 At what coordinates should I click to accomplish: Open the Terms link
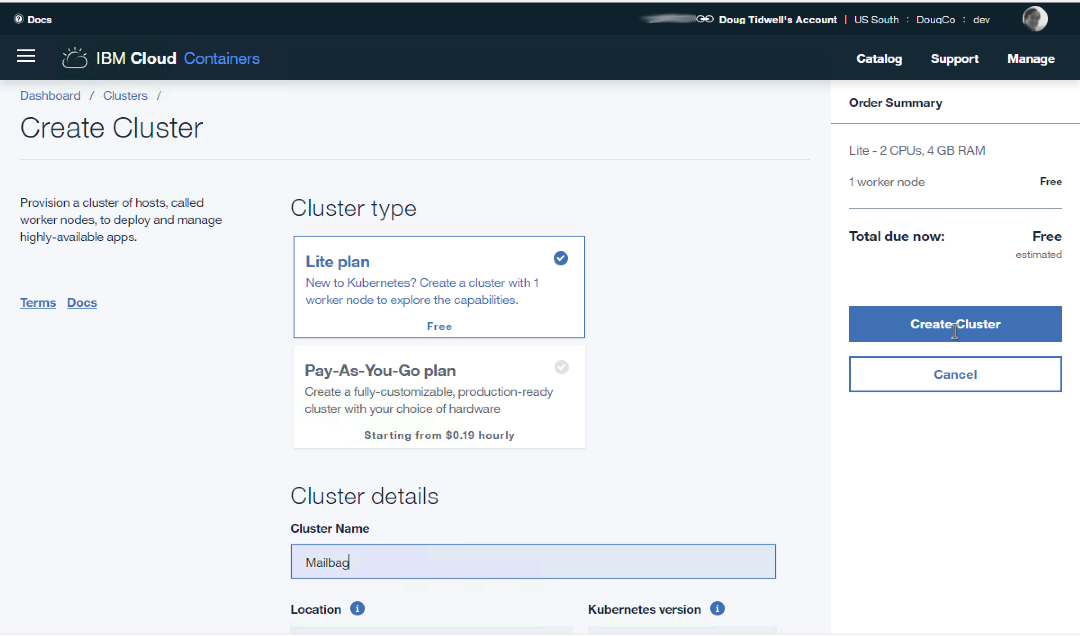click(x=38, y=302)
